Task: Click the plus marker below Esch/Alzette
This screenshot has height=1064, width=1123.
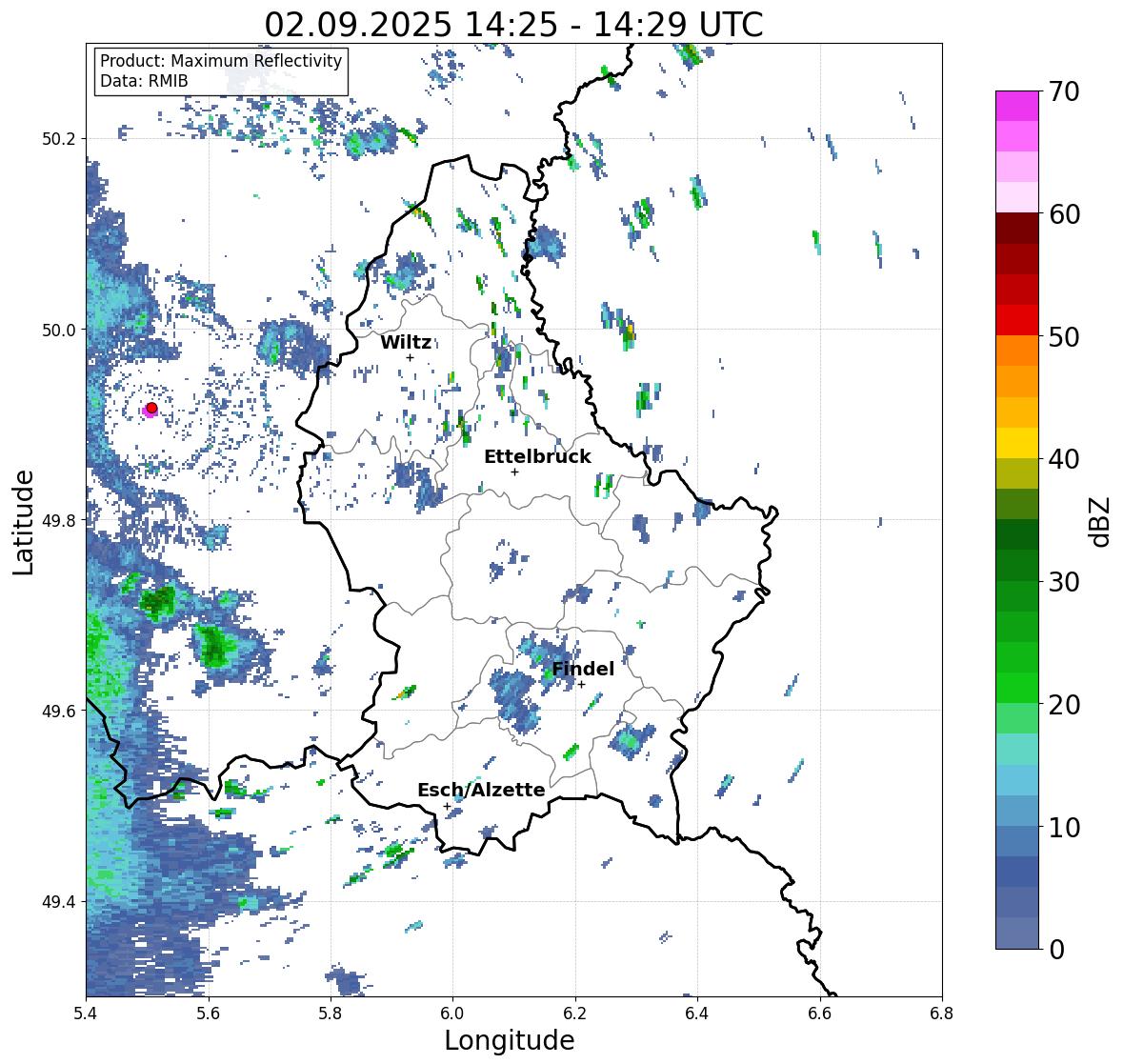Action: pyautogui.click(x=447, y=806)
